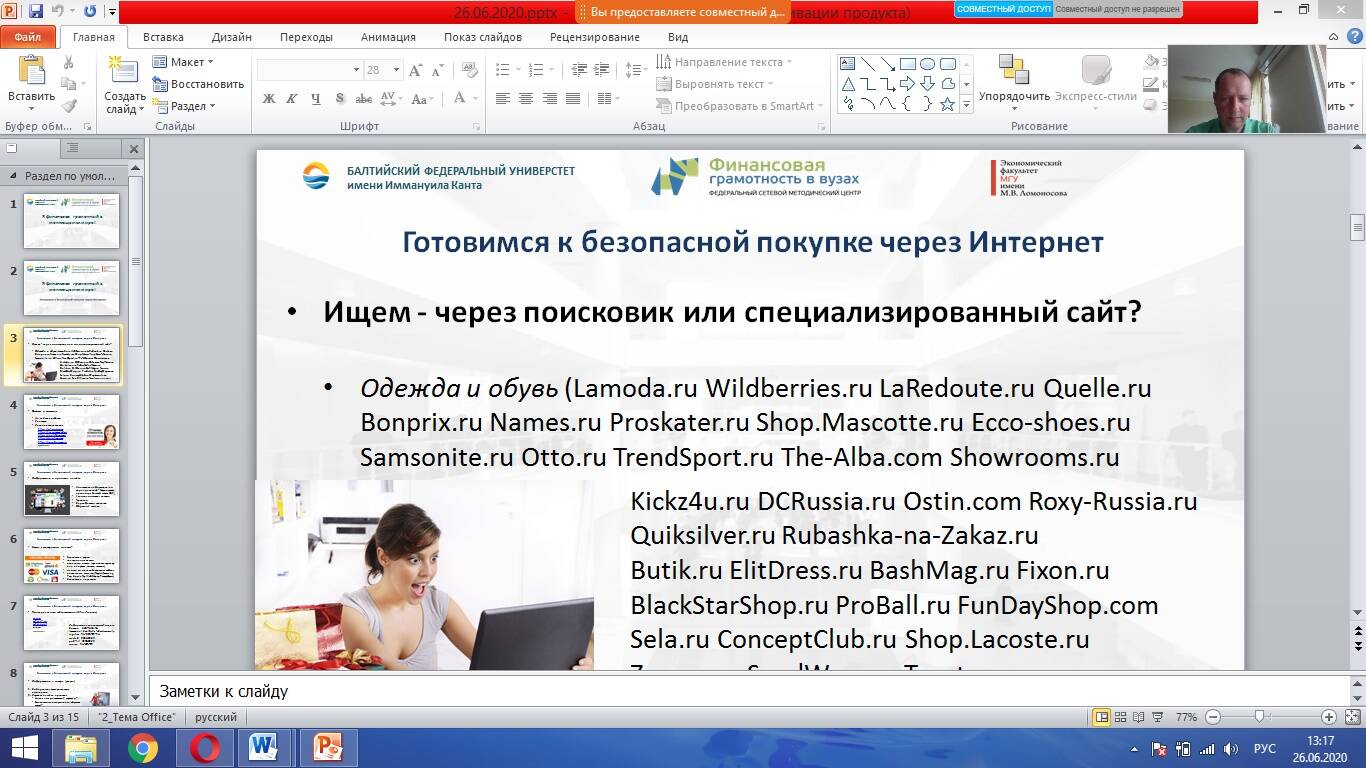Toggle Bold (Ж) formatting
This screenshot has width=1366, height=768.
pyautogui.click(x=269, y=99)
